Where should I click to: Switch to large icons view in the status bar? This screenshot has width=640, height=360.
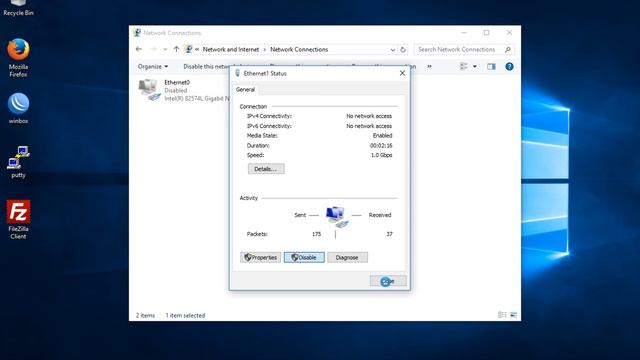(x=513, y=315)
